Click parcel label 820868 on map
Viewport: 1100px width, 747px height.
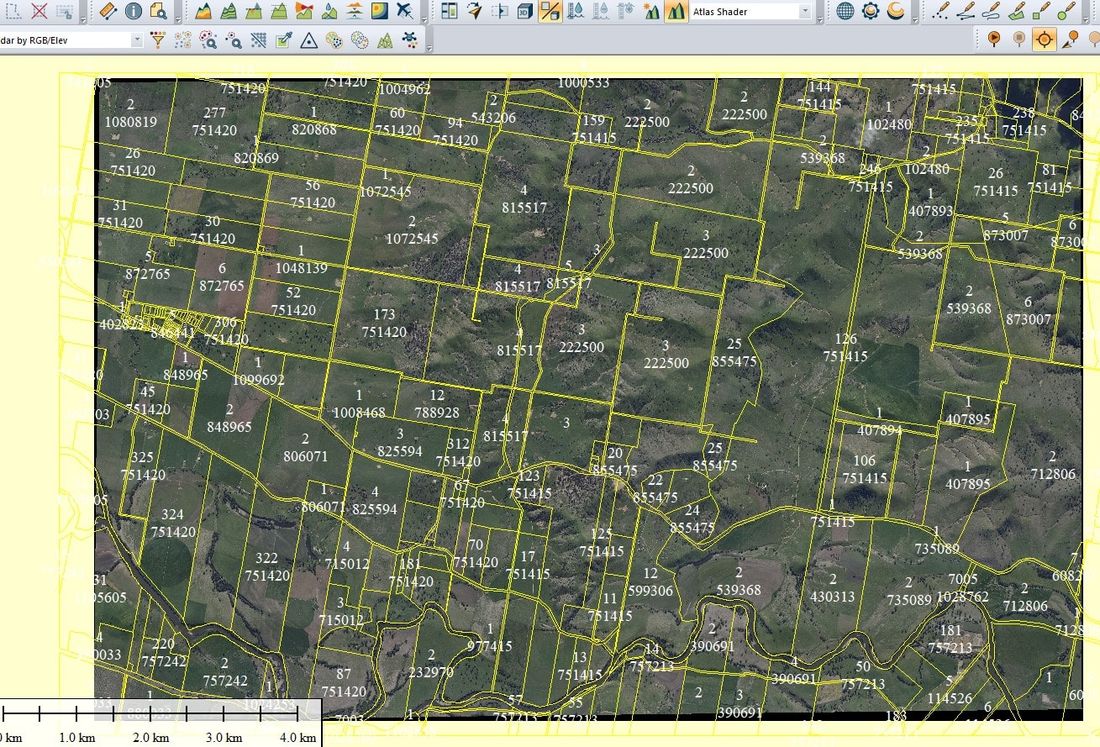pos(314,129)
